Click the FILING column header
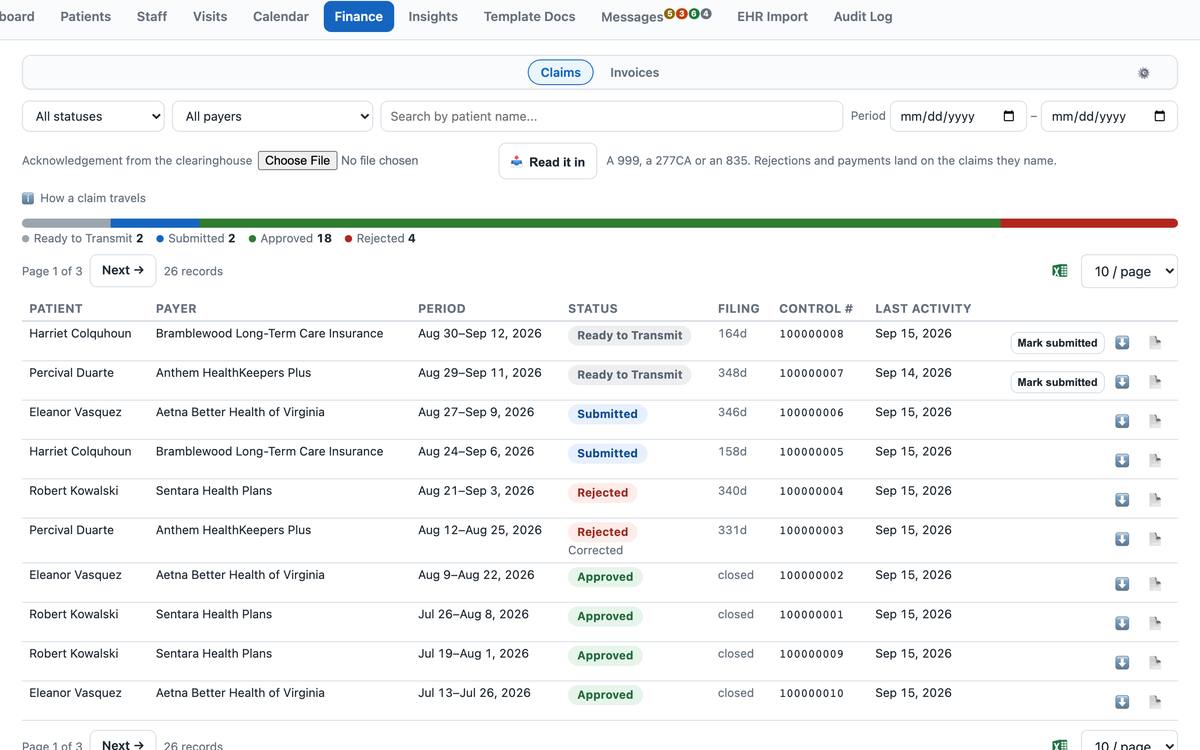 click(x=739, y=309)
